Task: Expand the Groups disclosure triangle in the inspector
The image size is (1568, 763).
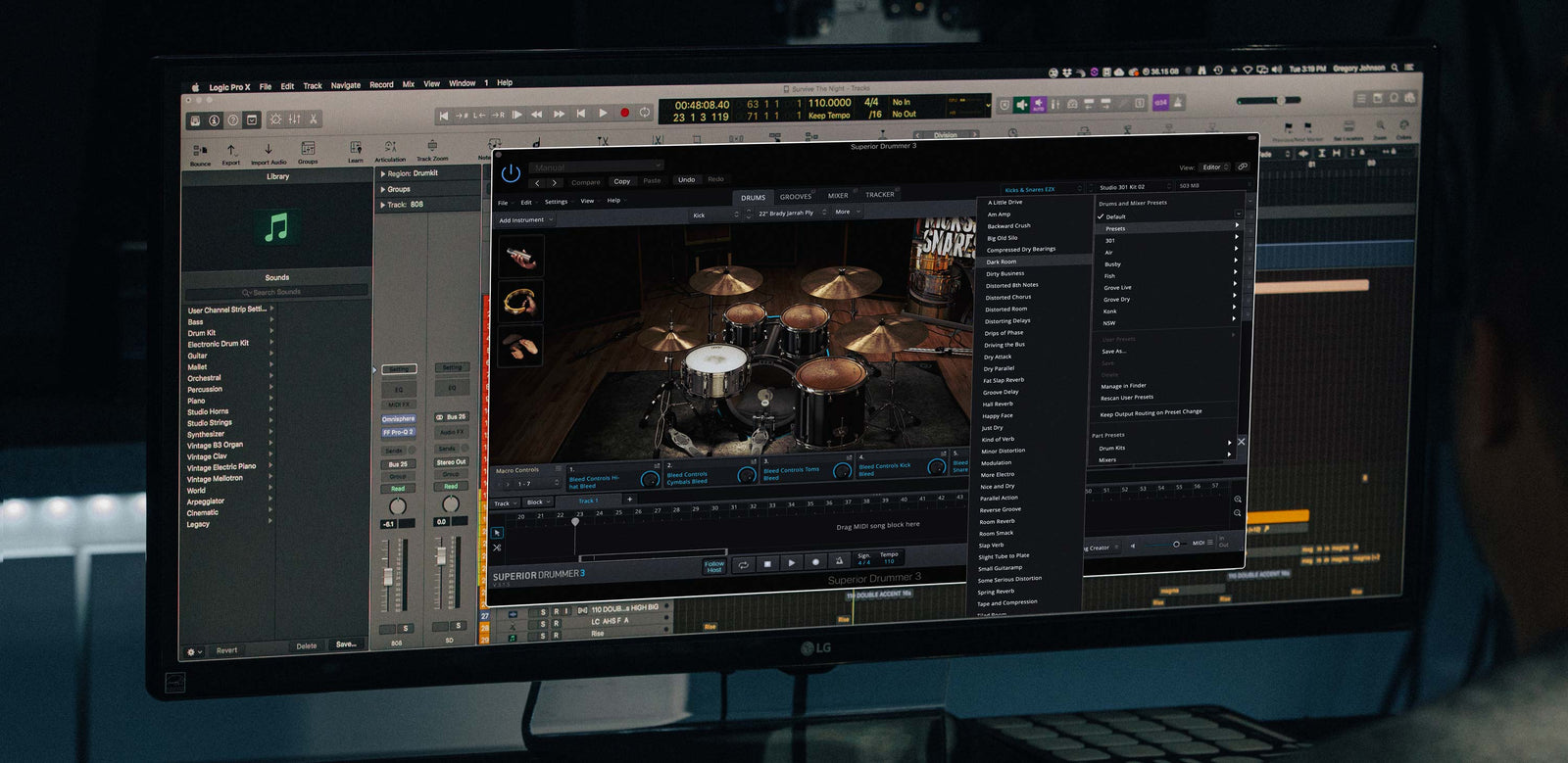Action: (x=382, y=189)
